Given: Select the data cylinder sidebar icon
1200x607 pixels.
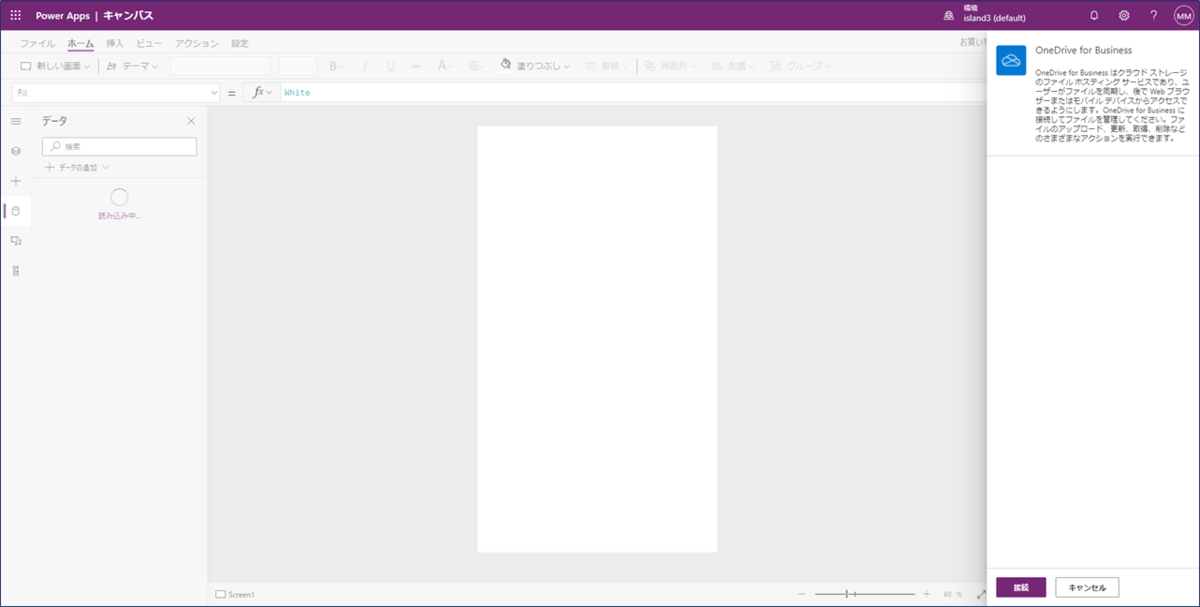Looking at the screenshot, I should [x=15, y=211].
